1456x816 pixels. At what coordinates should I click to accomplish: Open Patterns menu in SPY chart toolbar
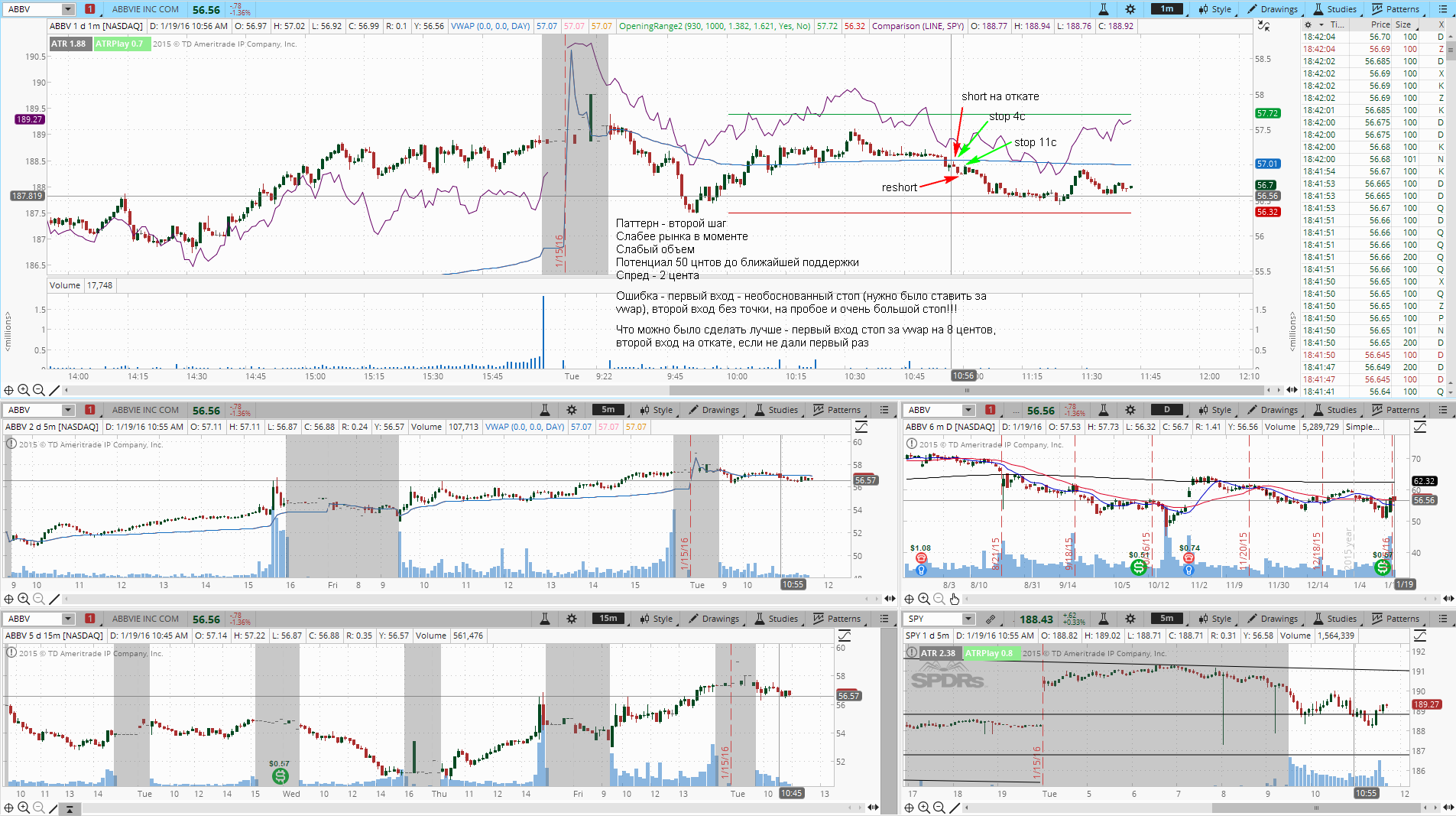[x=1396, y=619]
